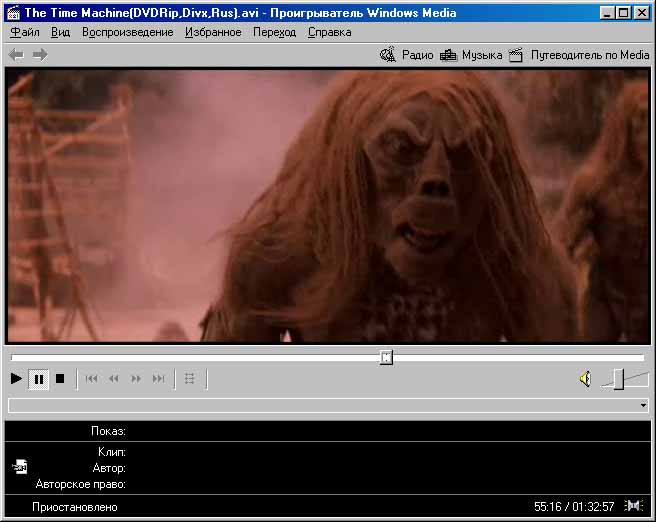Viewport: 656px width, 522px height.
Task: Click the Pause button
Action: point(38,379)
